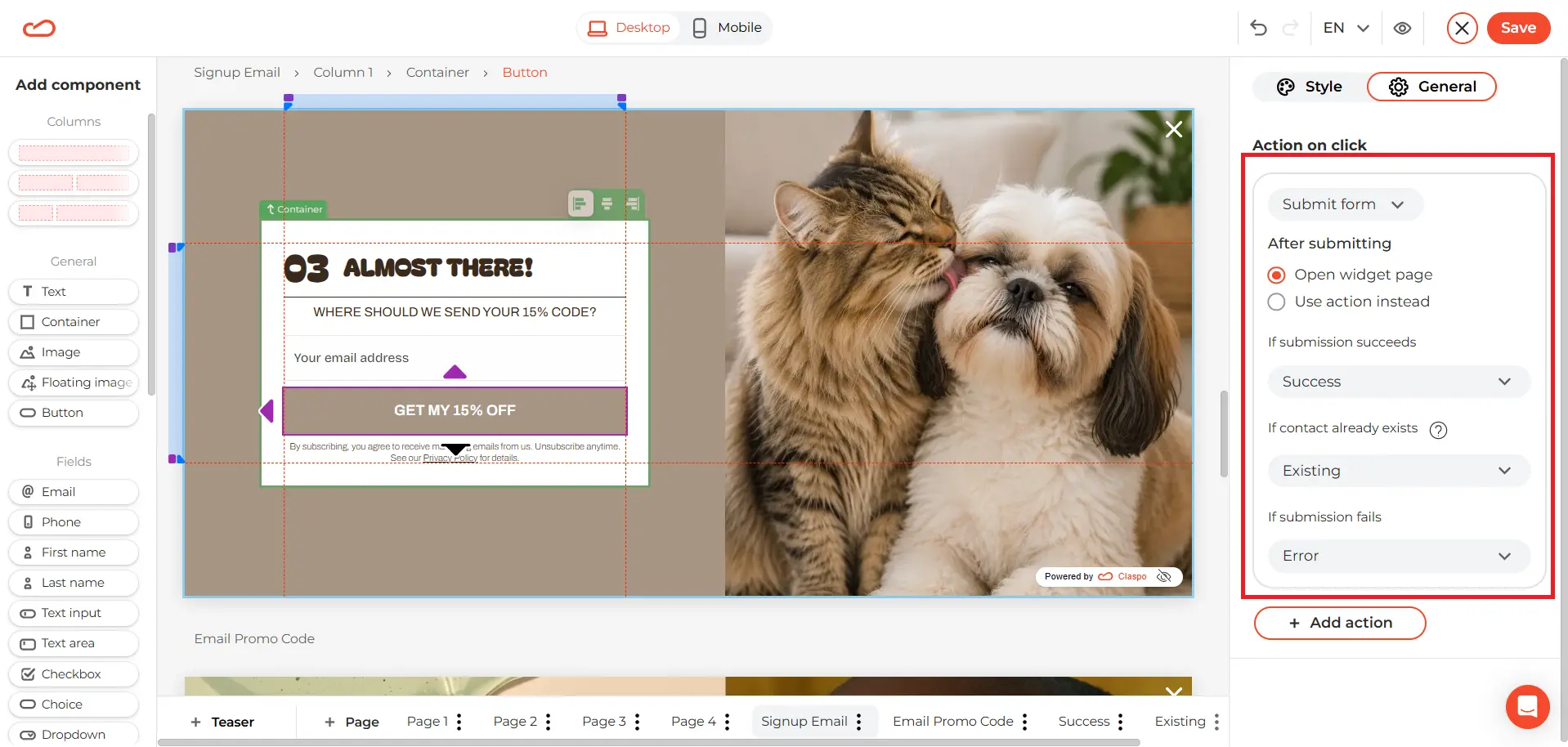Click the help icon beside contact already exists
1568x747 pixels.
[x=1438, y=430]
